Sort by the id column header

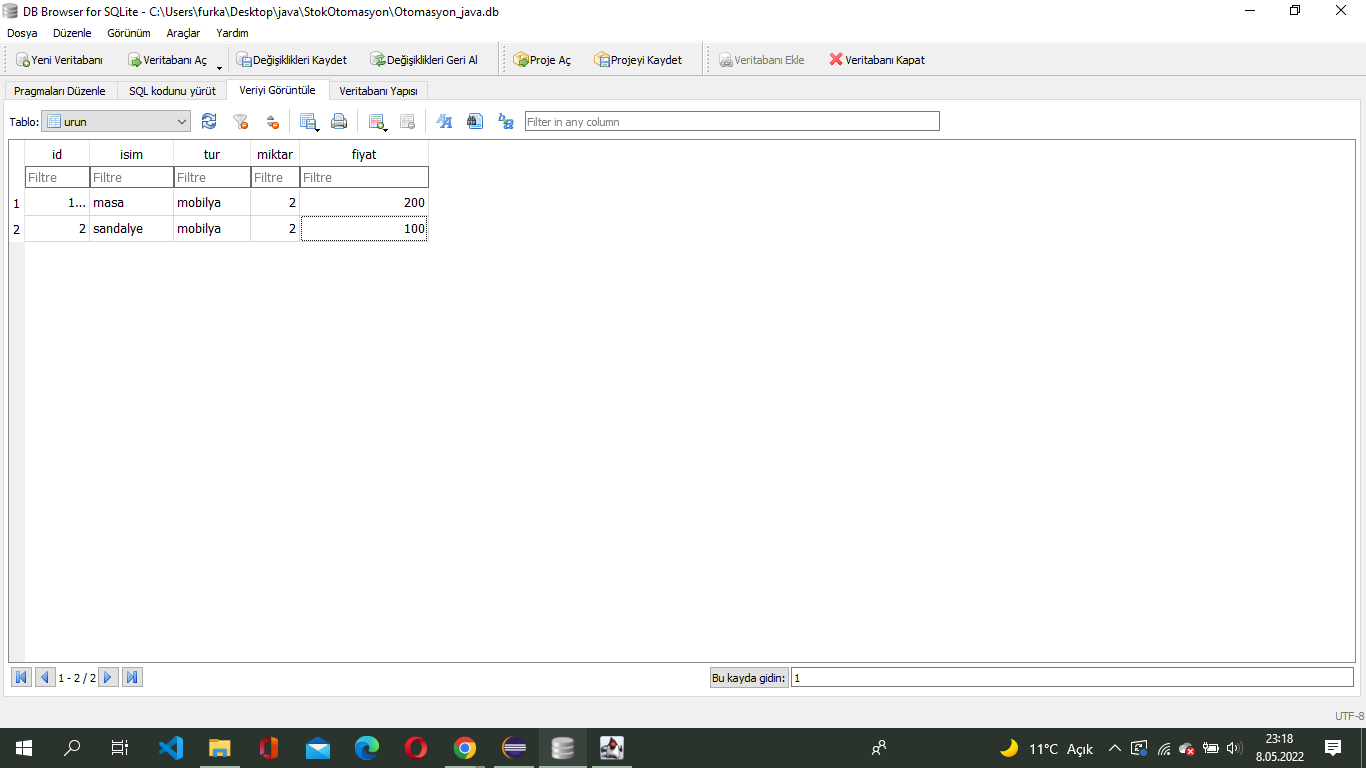(x=57, y=154)
